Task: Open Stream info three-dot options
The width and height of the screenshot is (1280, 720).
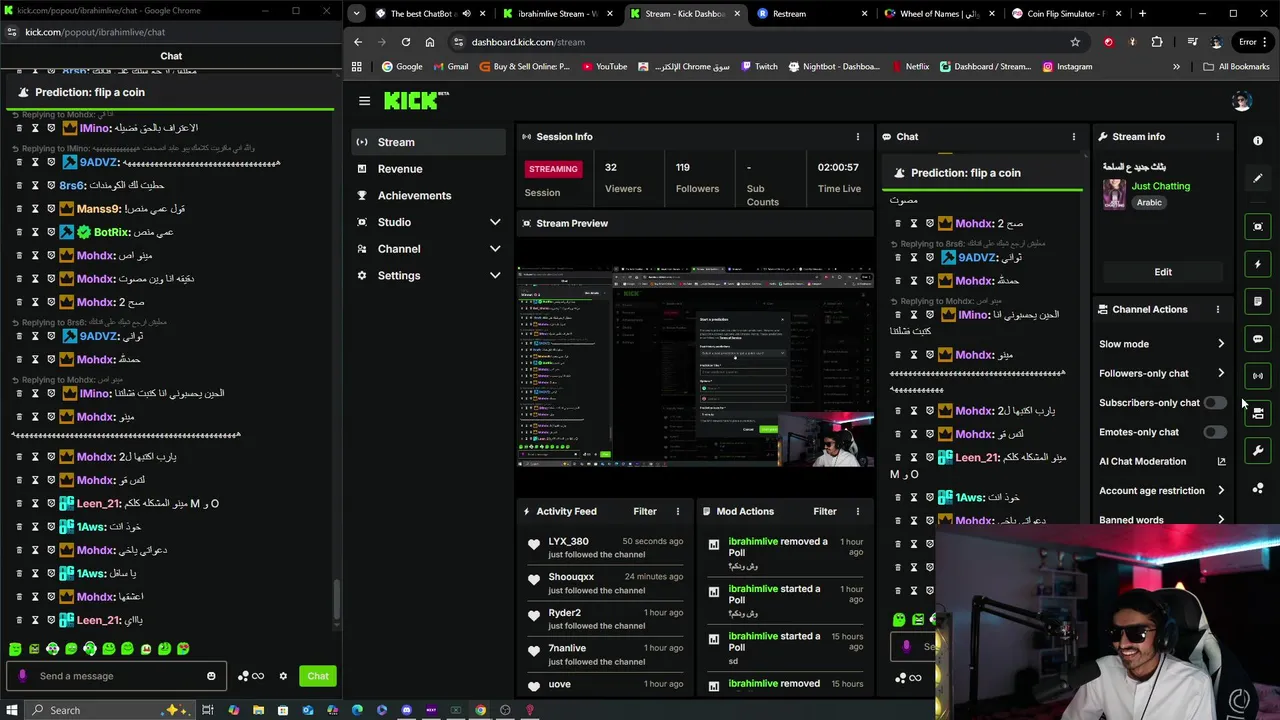Action: [x=1218, y=137]
